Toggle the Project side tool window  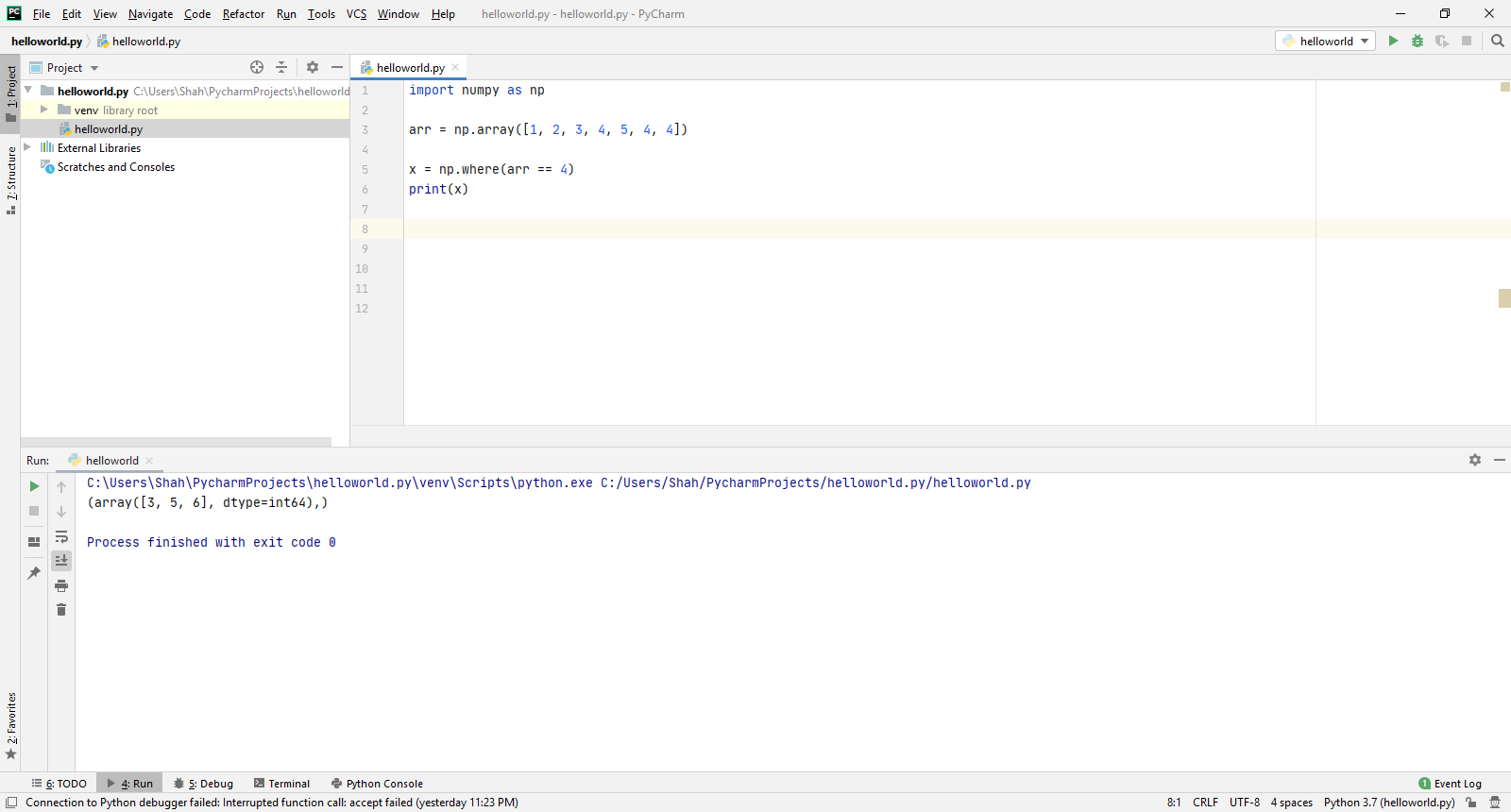coord(10,94)
